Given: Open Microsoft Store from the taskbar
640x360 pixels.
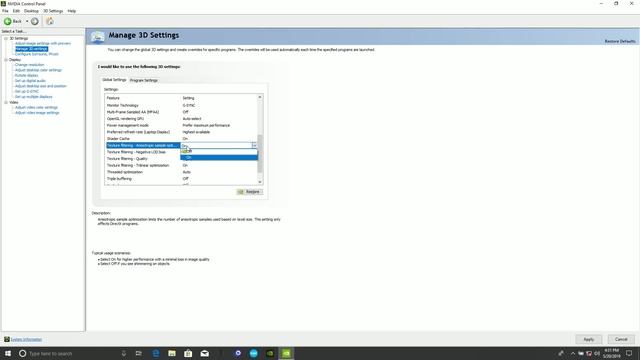Looking at the screenshot, I should coord(188,353).
